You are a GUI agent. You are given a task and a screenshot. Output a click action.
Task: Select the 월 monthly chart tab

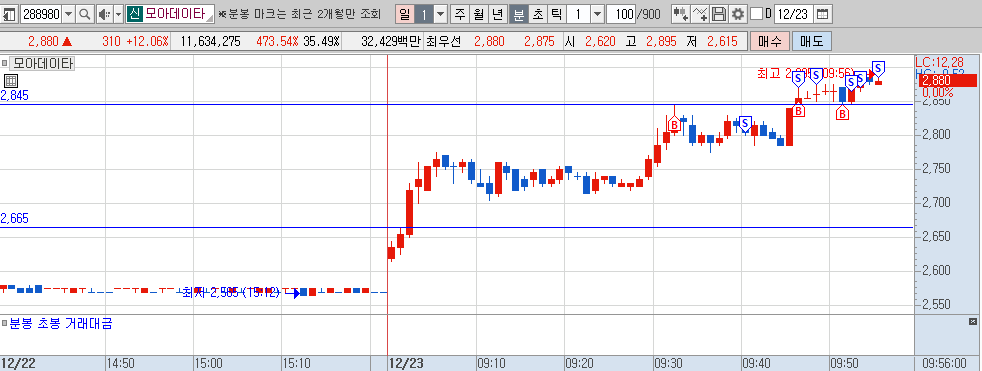click(x=479, y=14)
